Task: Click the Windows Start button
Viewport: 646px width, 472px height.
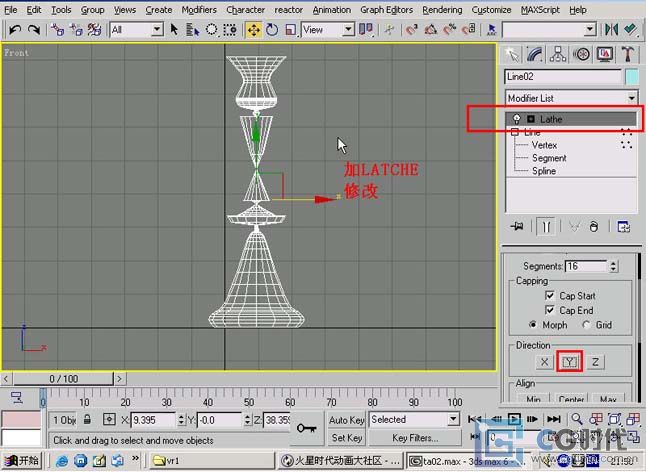Action: tap(23, 460)
